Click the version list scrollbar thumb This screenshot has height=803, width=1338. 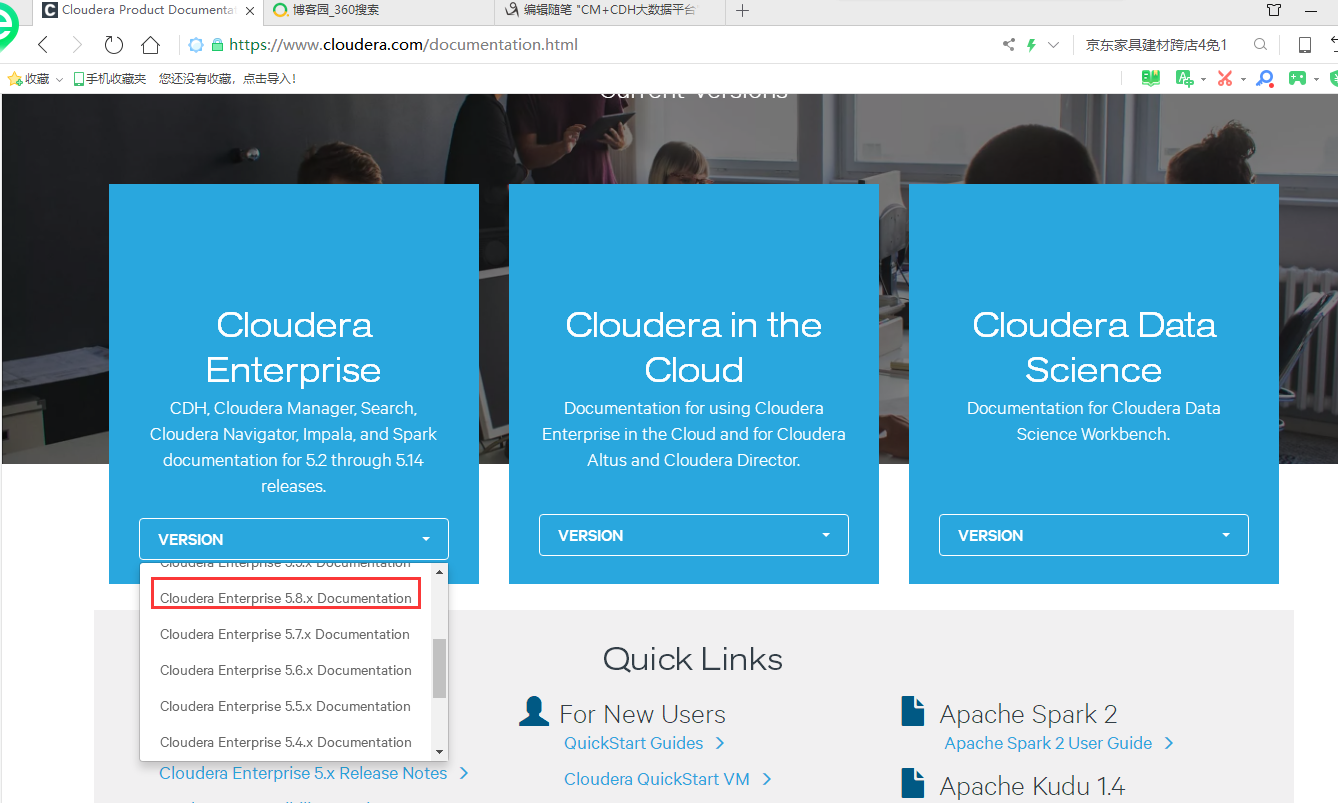pos(439,669)
